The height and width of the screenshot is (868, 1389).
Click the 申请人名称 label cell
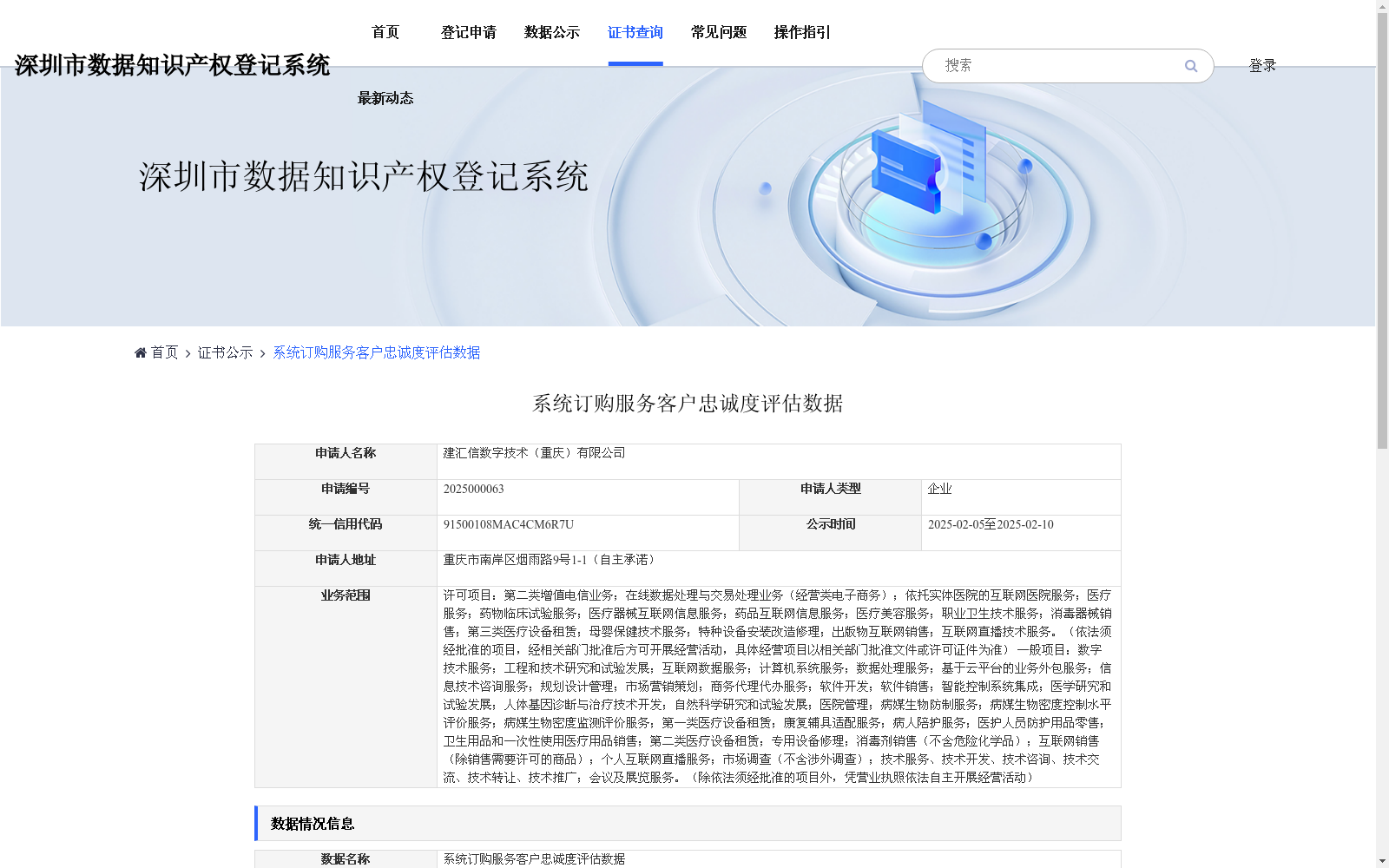point(346,462)
